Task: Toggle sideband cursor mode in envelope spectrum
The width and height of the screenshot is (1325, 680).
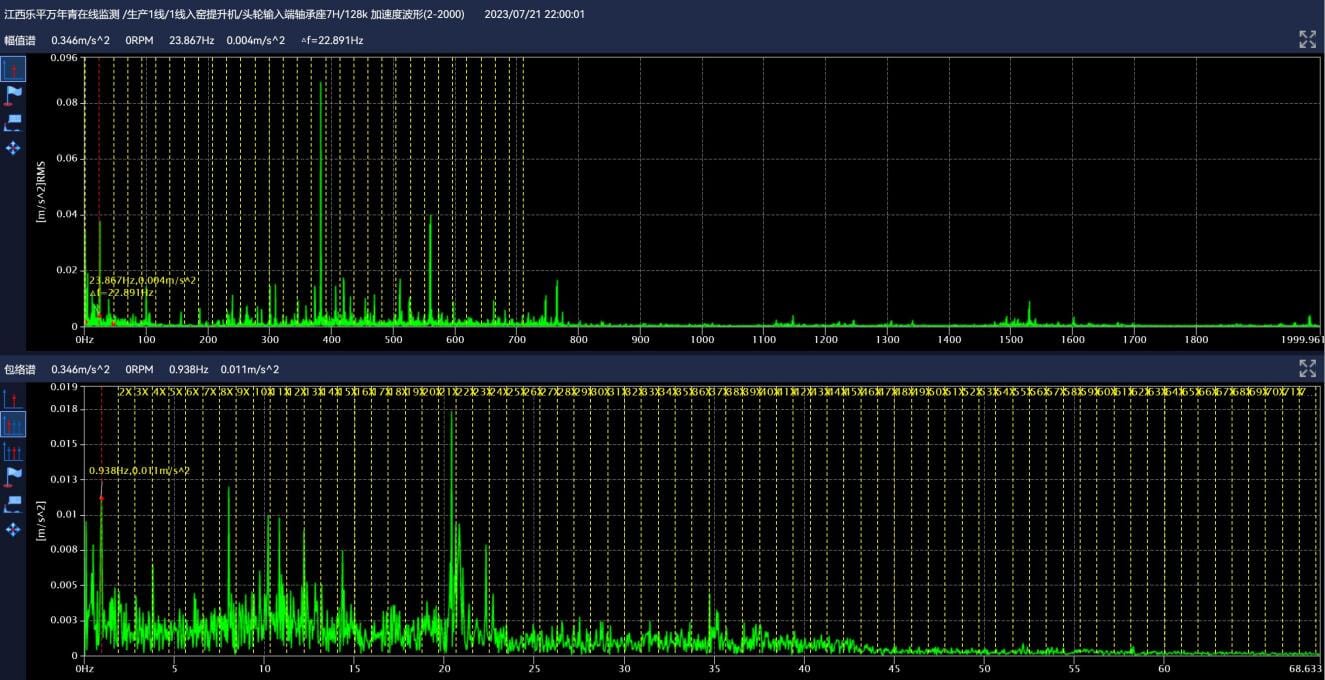Action: (13, 451)
